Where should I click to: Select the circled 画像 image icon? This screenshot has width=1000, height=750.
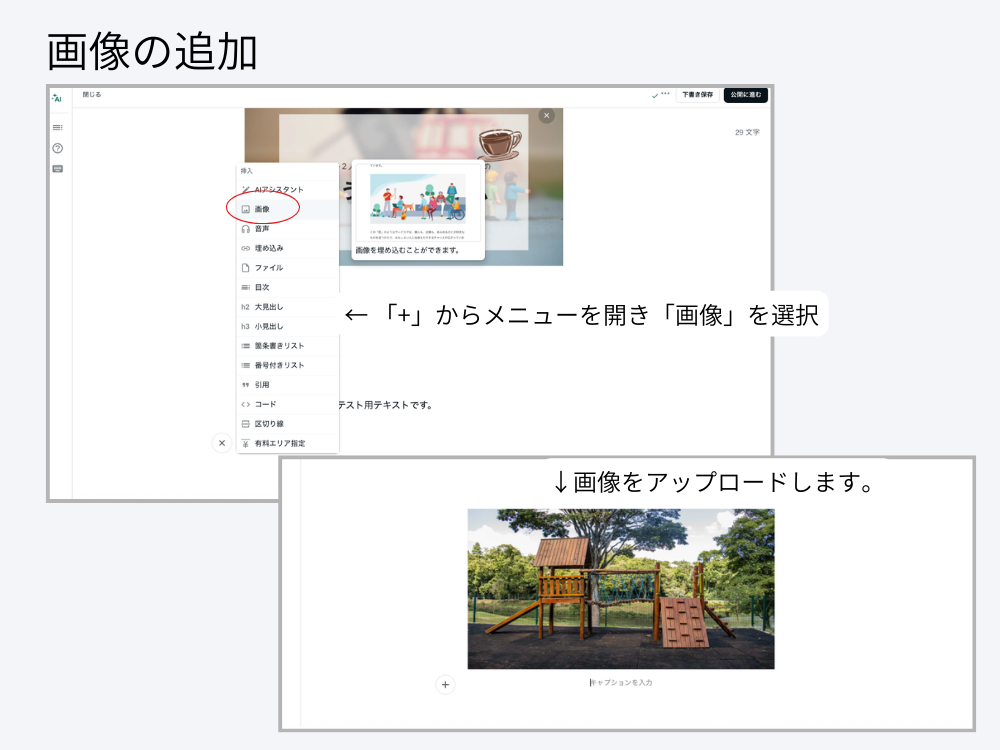point(244,209)
